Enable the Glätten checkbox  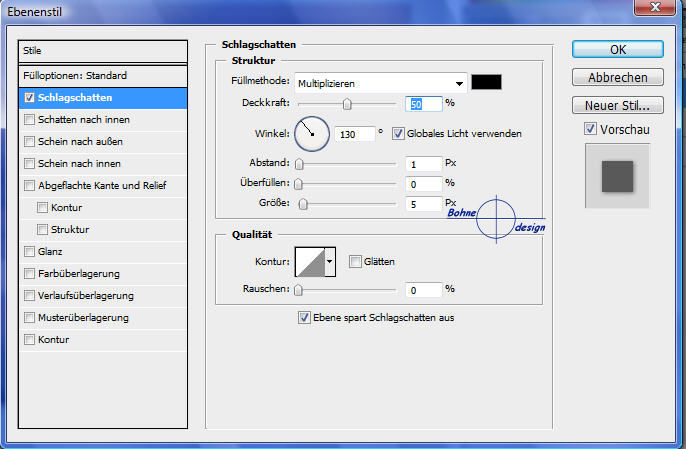tap(355, 262)
